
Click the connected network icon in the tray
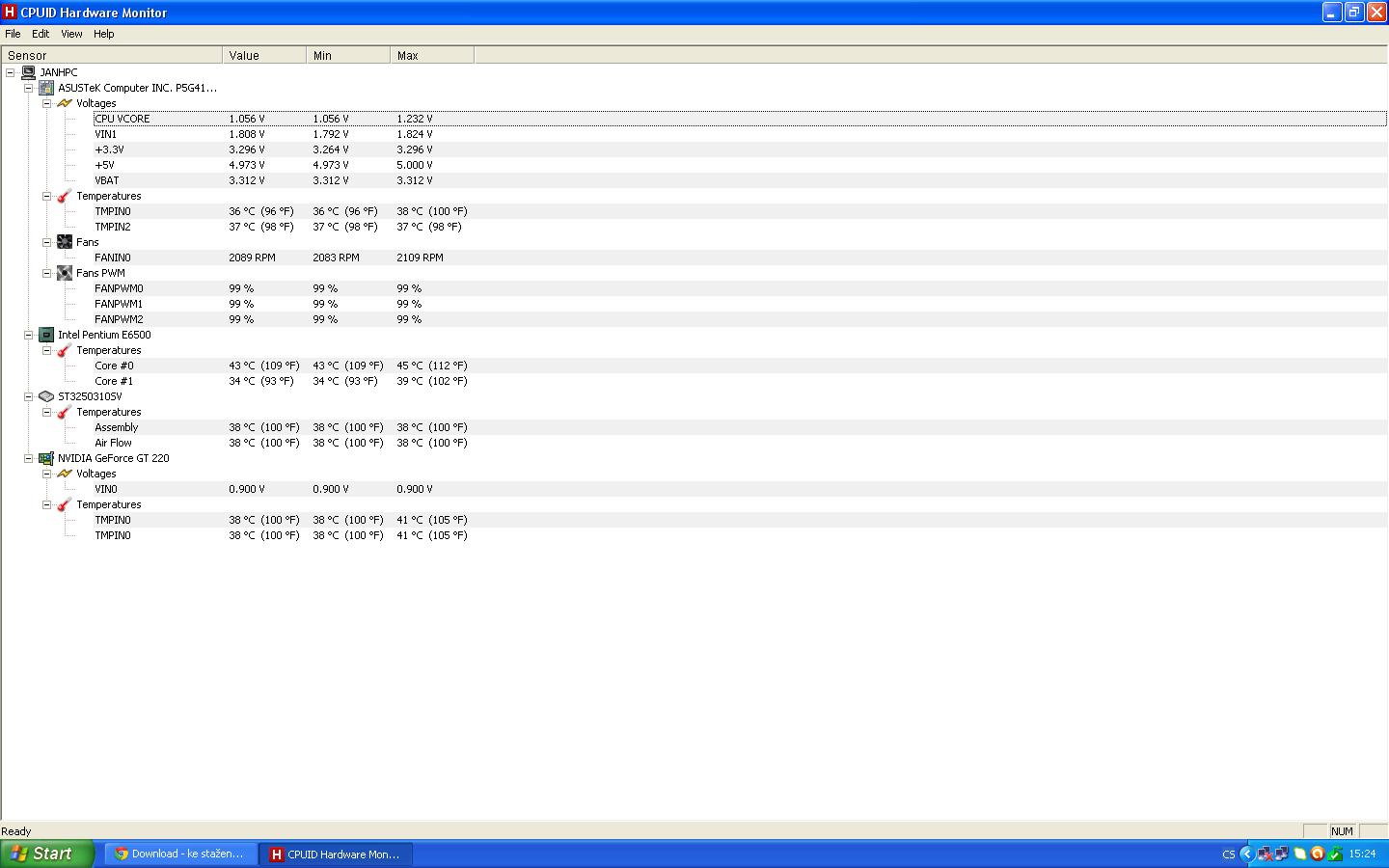pos(1281,854)
